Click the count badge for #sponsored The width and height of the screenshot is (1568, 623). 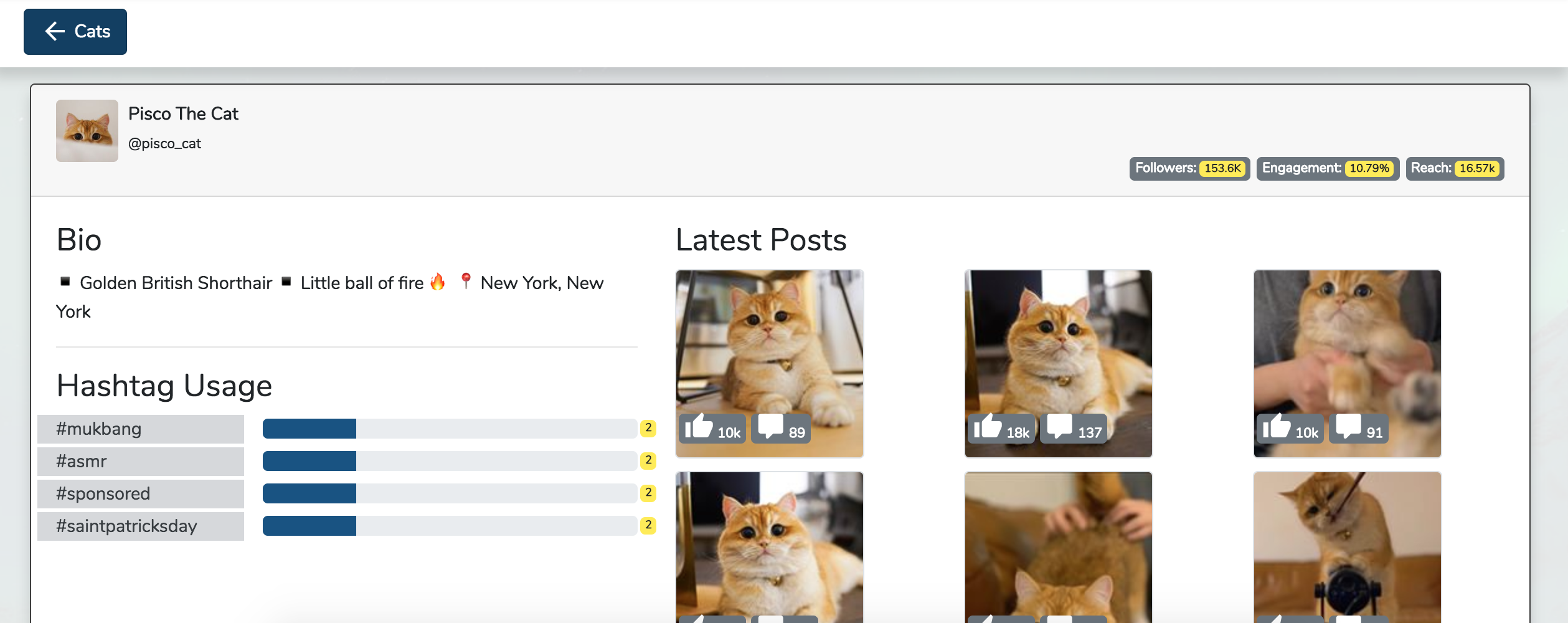tap(648, 493)
